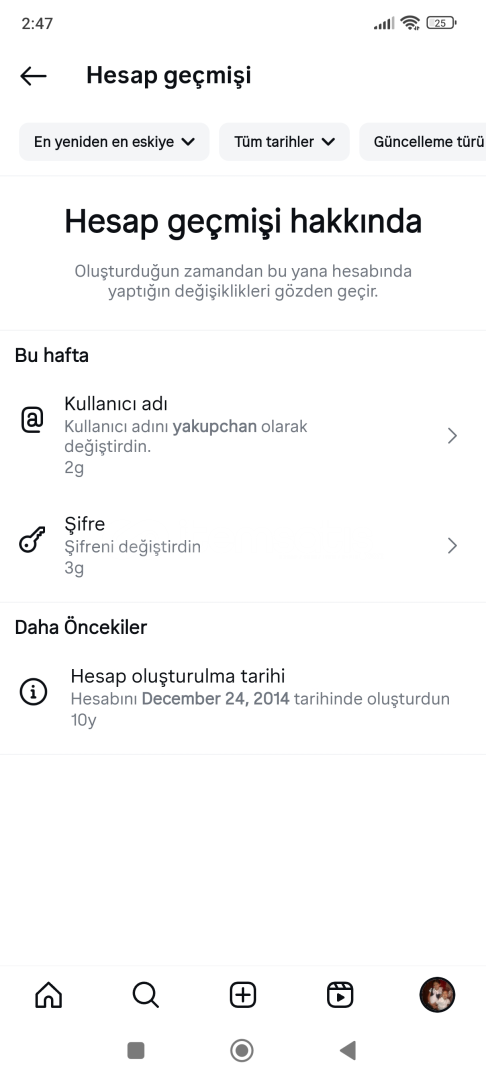
Task: Open the Home feed icon
Action: tap(48, 995)
